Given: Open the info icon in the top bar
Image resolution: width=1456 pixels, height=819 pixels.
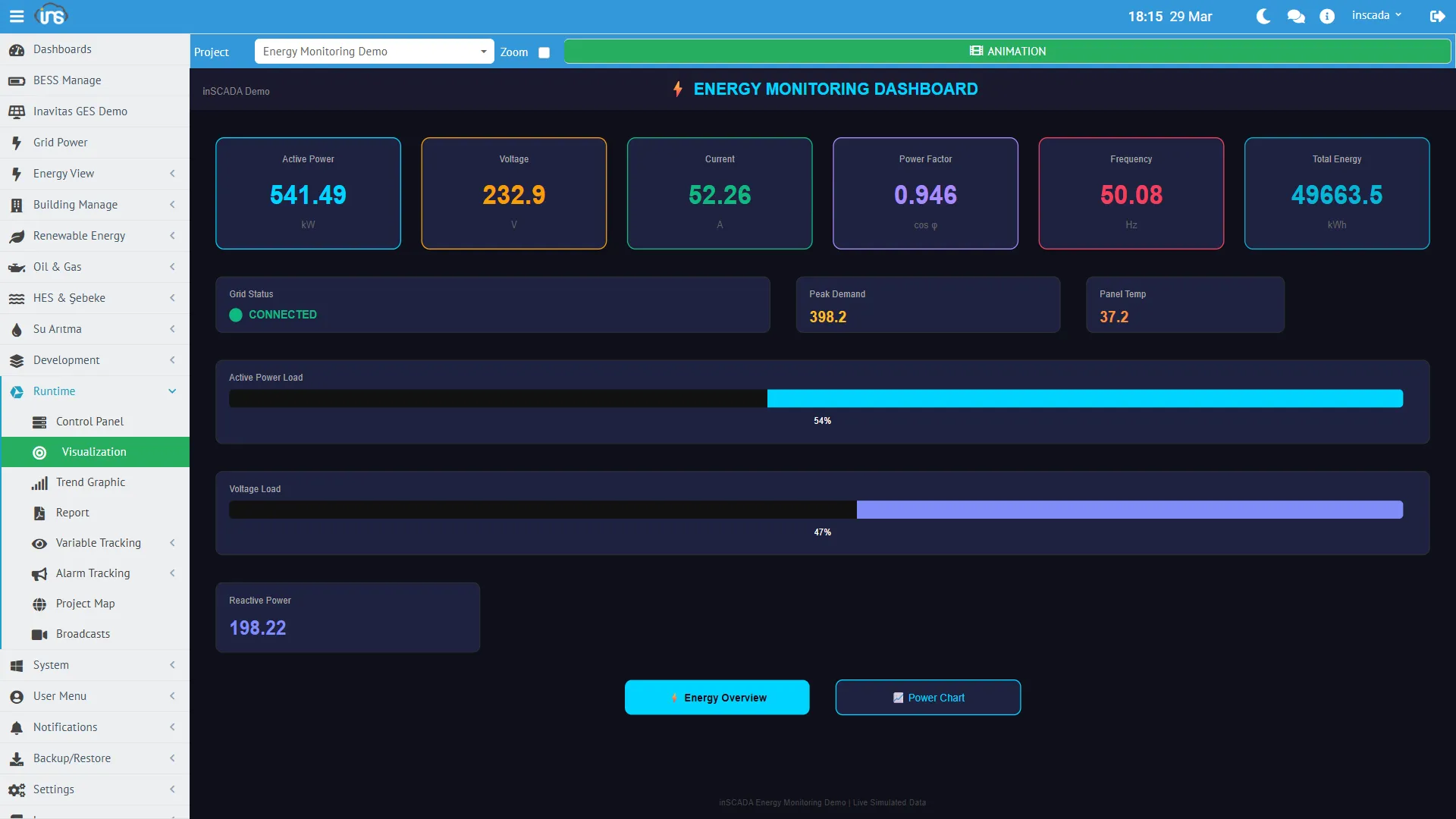Looking at the screenshot, I should coord(1327,16).
